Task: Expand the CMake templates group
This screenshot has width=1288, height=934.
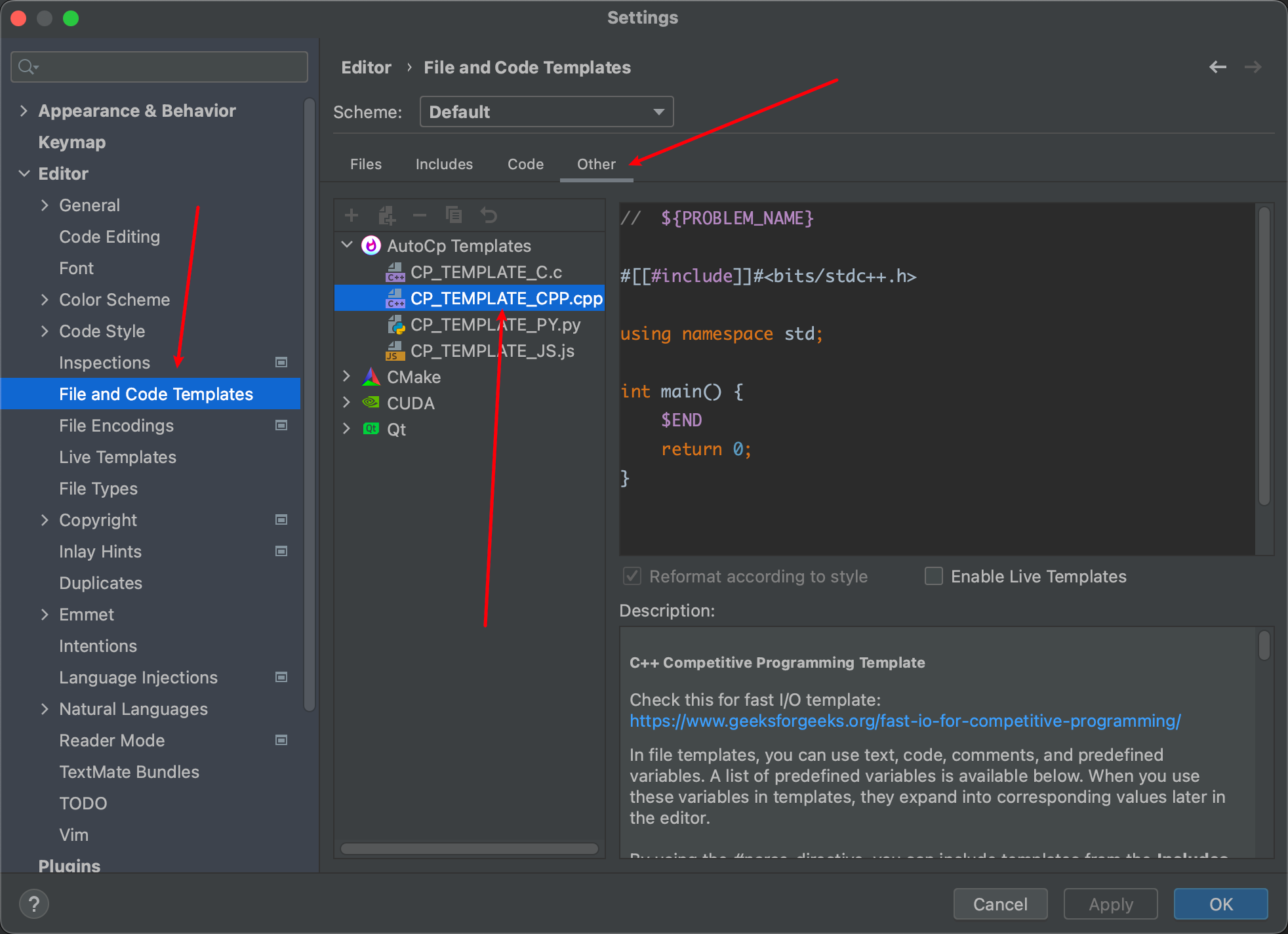Action: coord(347,376)
